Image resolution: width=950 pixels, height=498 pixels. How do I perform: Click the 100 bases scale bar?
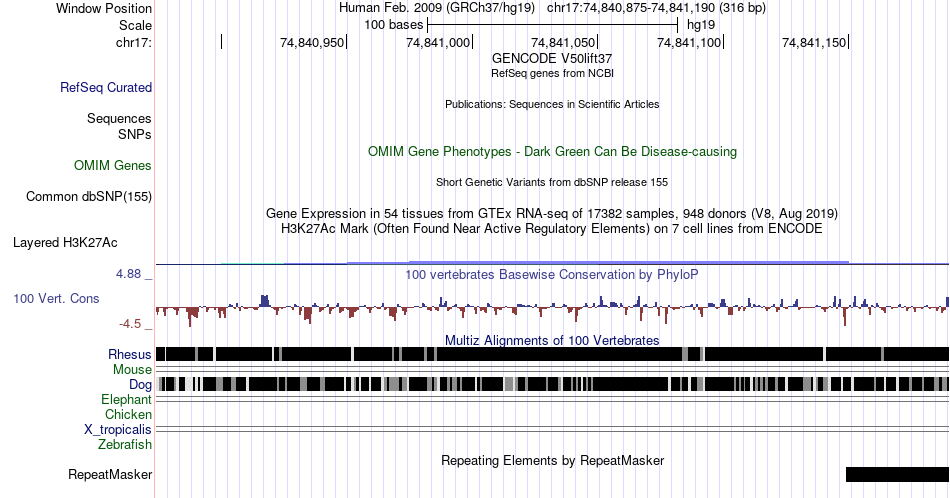(552, 25)
